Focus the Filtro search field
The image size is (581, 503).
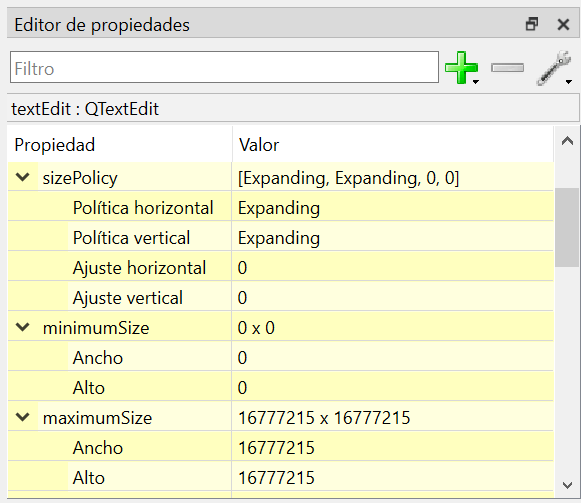point(224,67)
